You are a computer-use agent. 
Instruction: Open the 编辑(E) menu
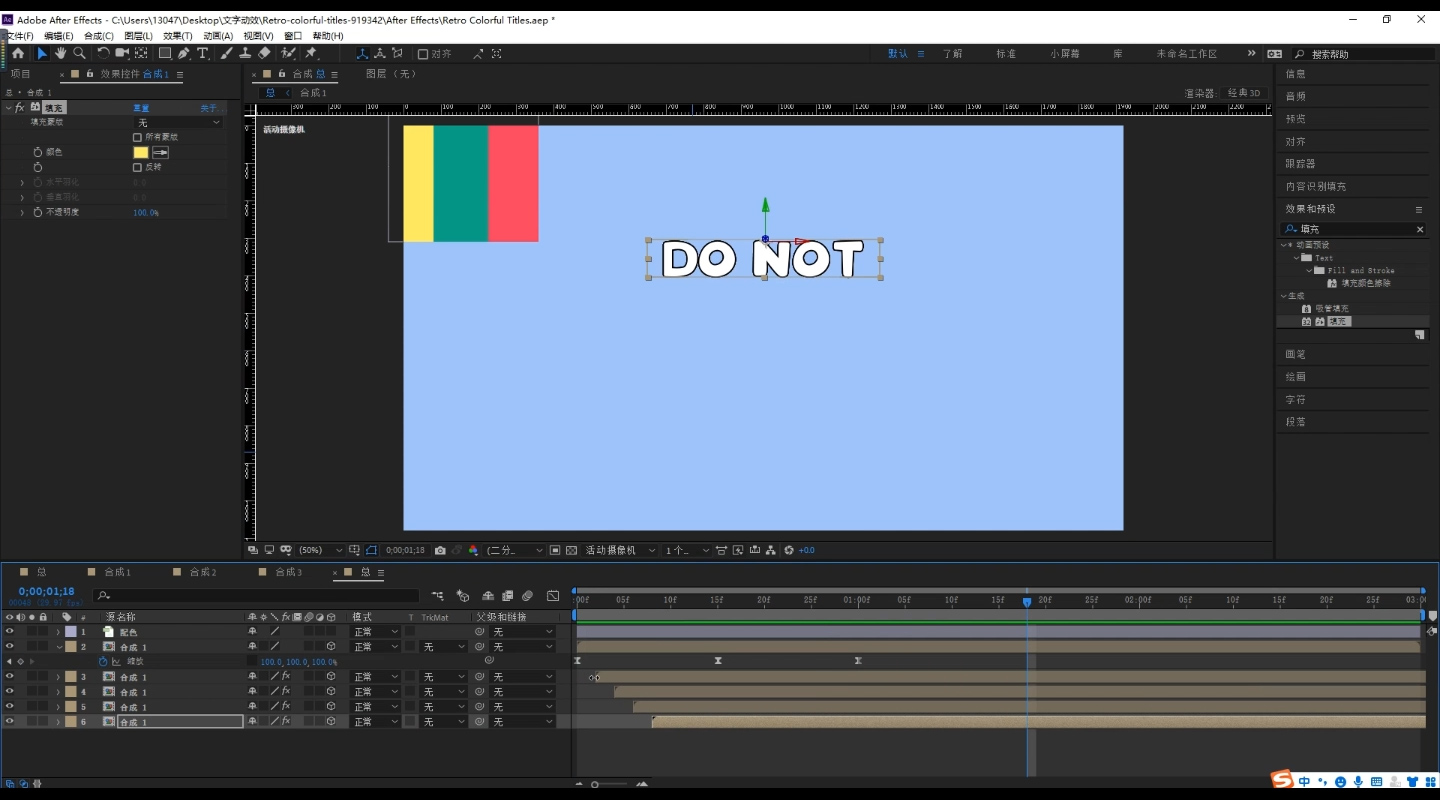point(58,36)
